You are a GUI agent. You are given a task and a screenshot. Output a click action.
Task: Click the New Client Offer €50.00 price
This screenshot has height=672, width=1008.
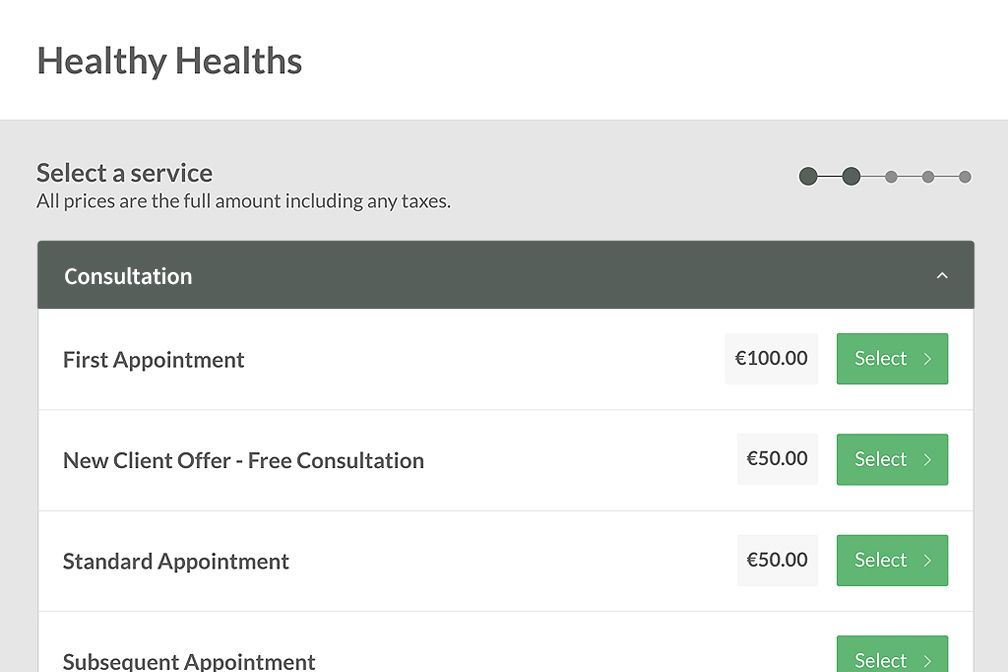click(777, 459)
